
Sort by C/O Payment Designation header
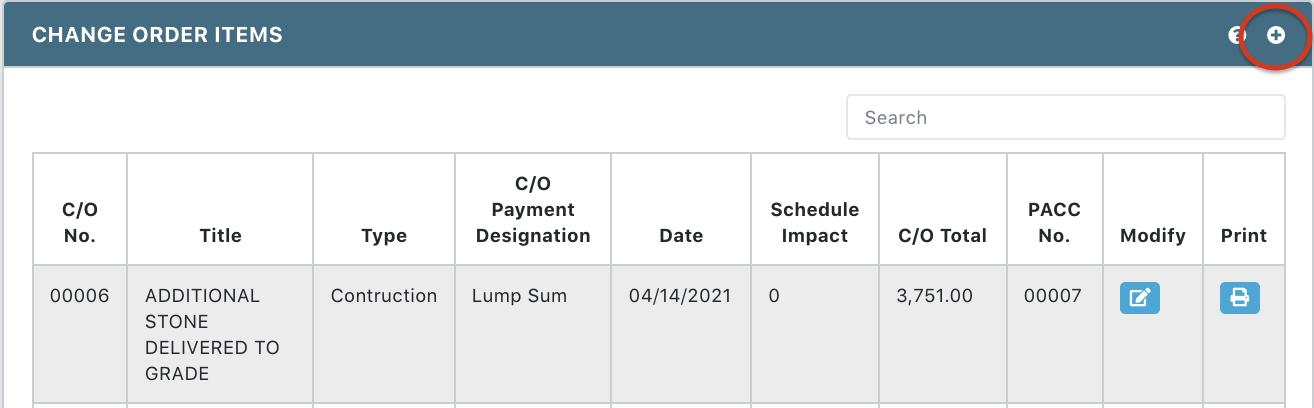coord(533,210)
